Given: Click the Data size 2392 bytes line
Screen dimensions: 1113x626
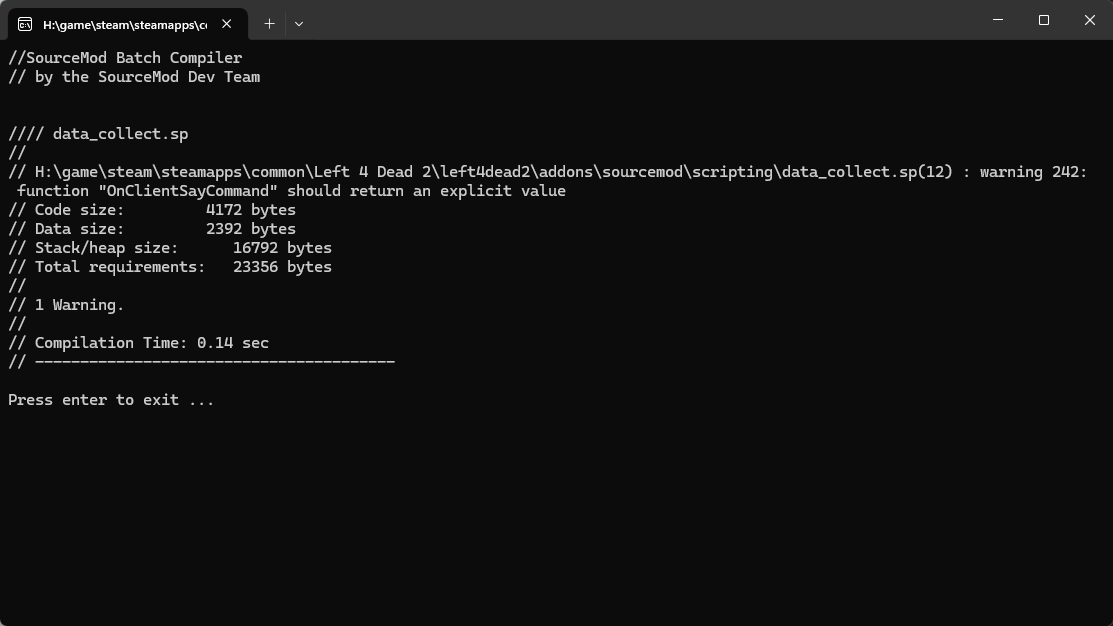Looking at the screenshot, I should [152, 229].
